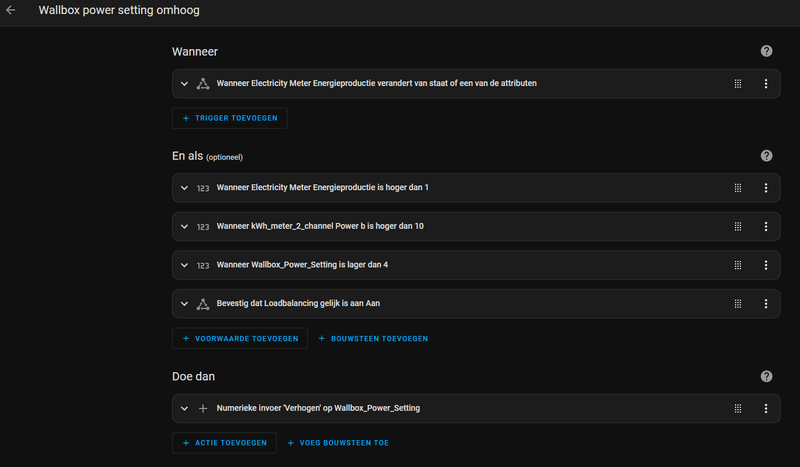Expand the Energieproductie hoger dan 1 condition
Image resolution: width=800 pixels, height=467 pixels.
click(184, 188)
